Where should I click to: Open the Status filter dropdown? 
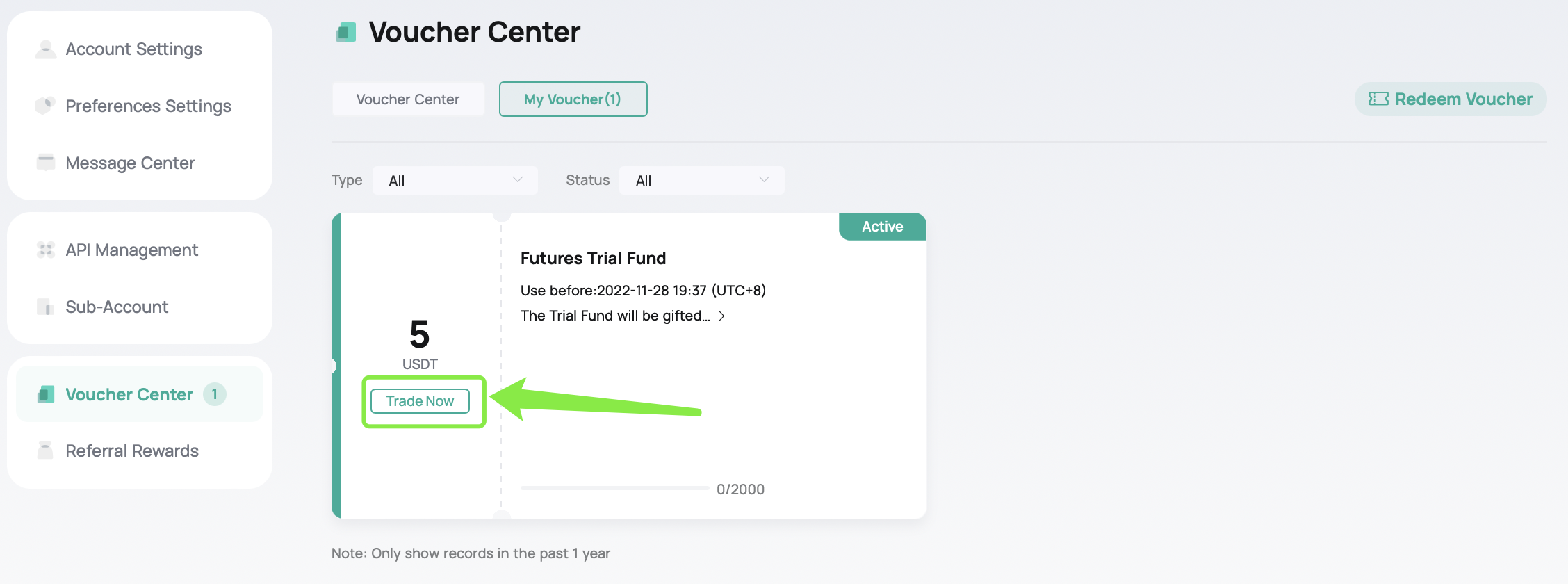(x=702, y=180)
